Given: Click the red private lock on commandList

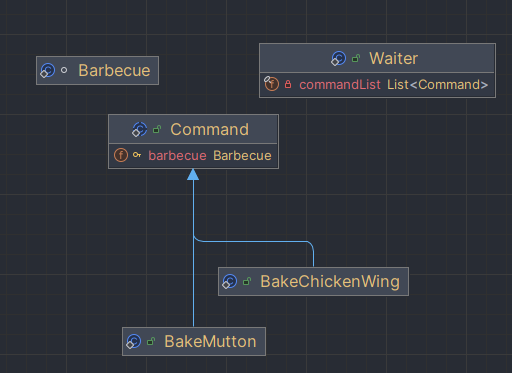Looking at the screenshot, I should pos(288,84).
